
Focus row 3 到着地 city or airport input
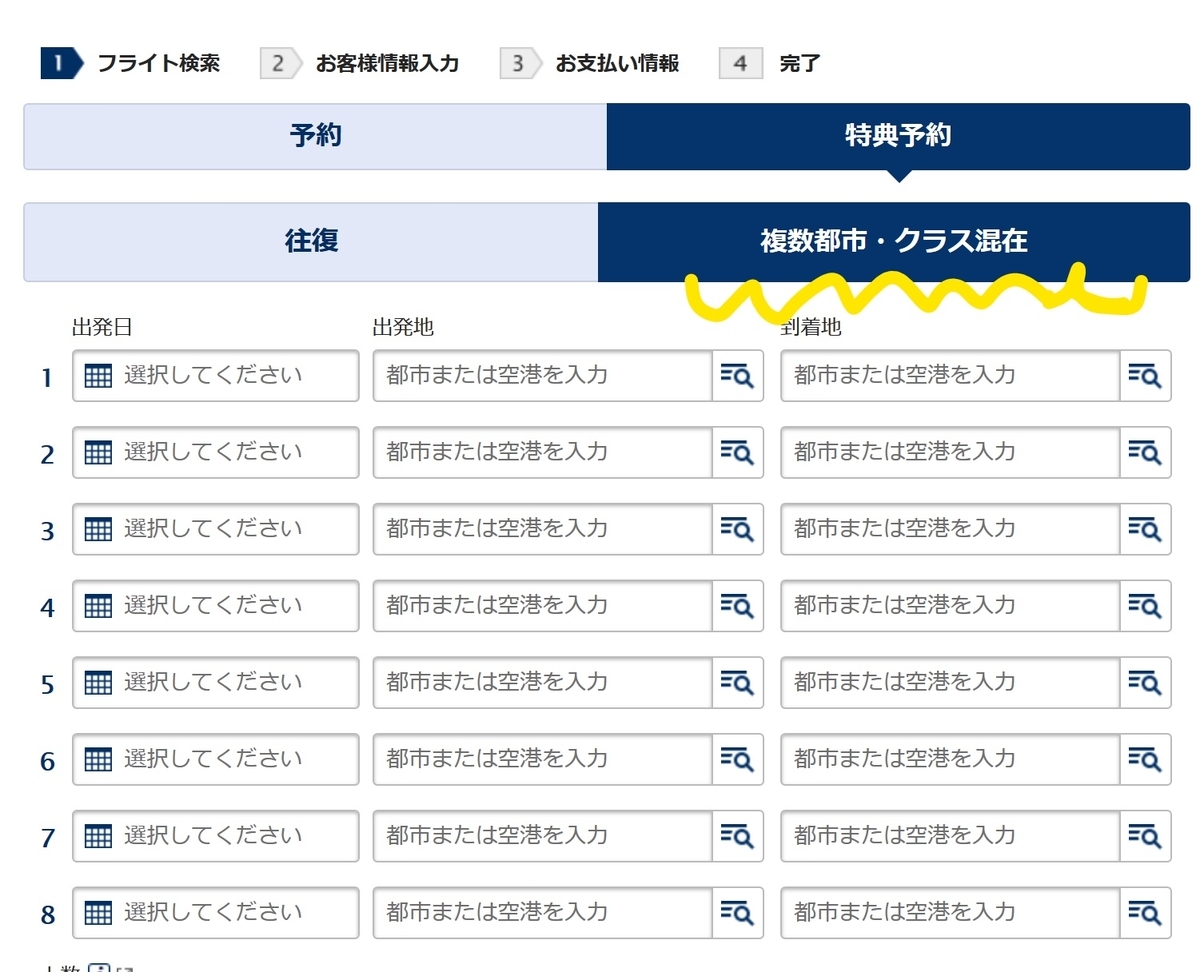(x=949, y=529)
